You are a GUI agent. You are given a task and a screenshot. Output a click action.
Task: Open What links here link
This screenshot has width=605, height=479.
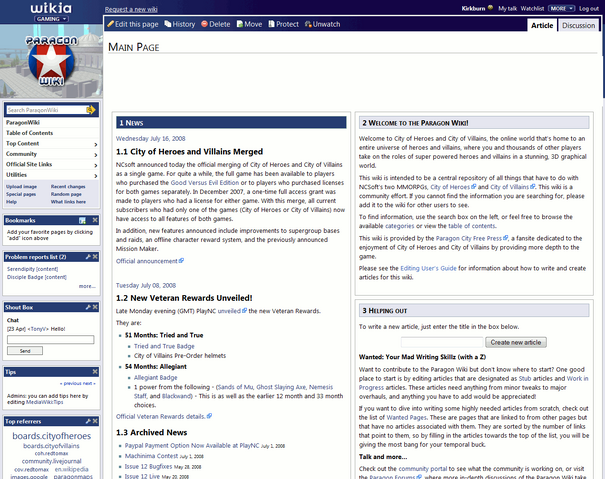coord(68,202)
